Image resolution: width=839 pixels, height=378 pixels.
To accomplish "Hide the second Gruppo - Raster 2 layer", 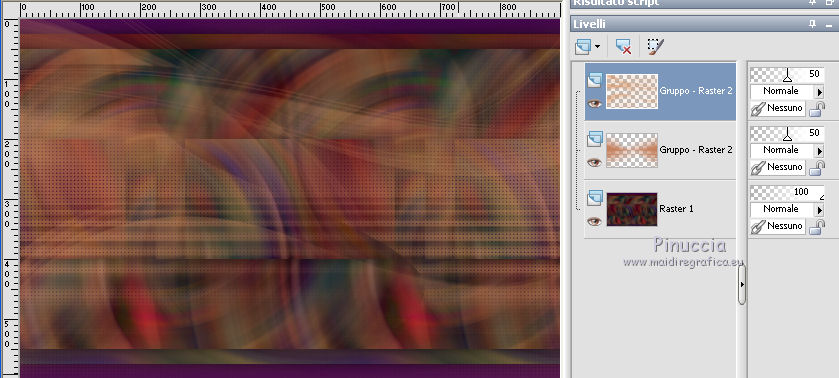I will tap(594, 162).
